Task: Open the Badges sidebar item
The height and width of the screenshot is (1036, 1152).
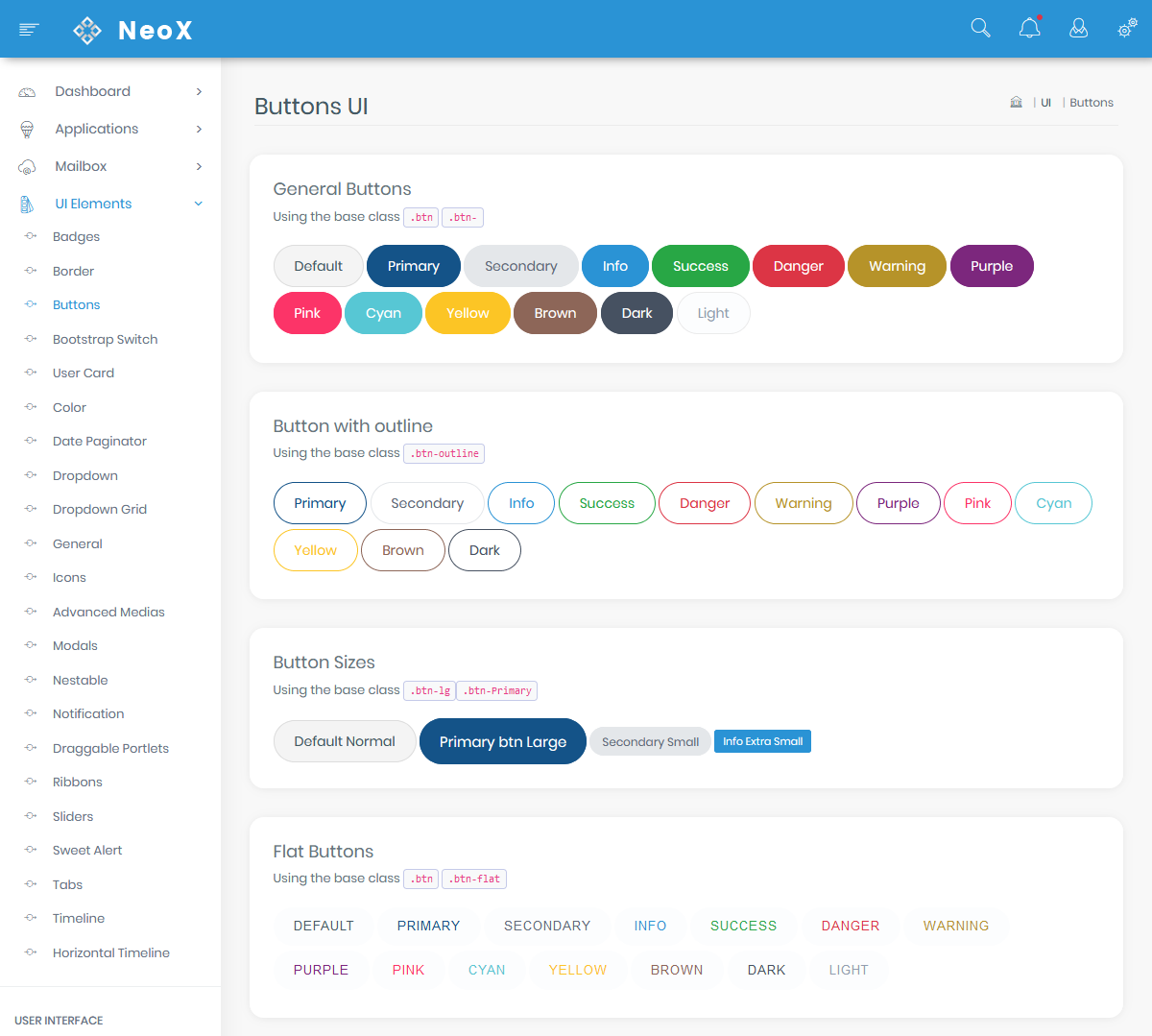Action: (76, 237)
